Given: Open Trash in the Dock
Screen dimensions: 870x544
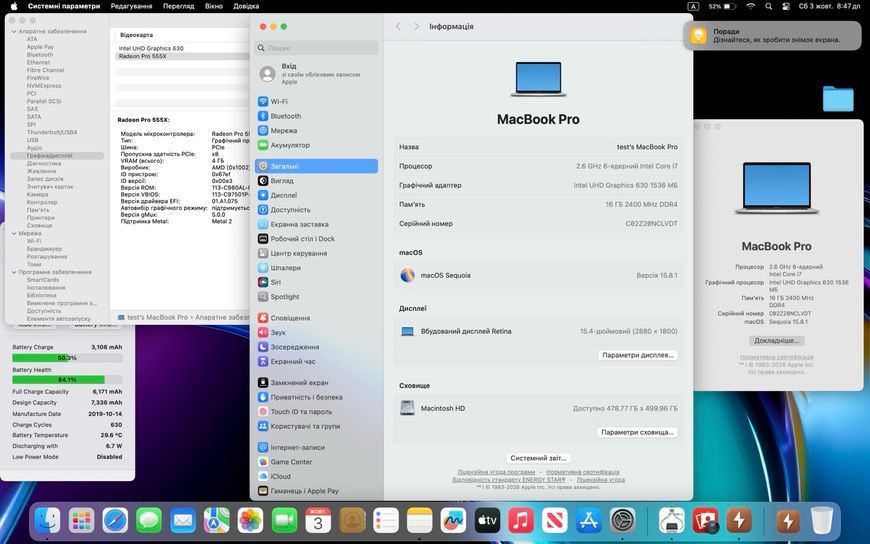Looking at the screenshot, I should 821,521.
